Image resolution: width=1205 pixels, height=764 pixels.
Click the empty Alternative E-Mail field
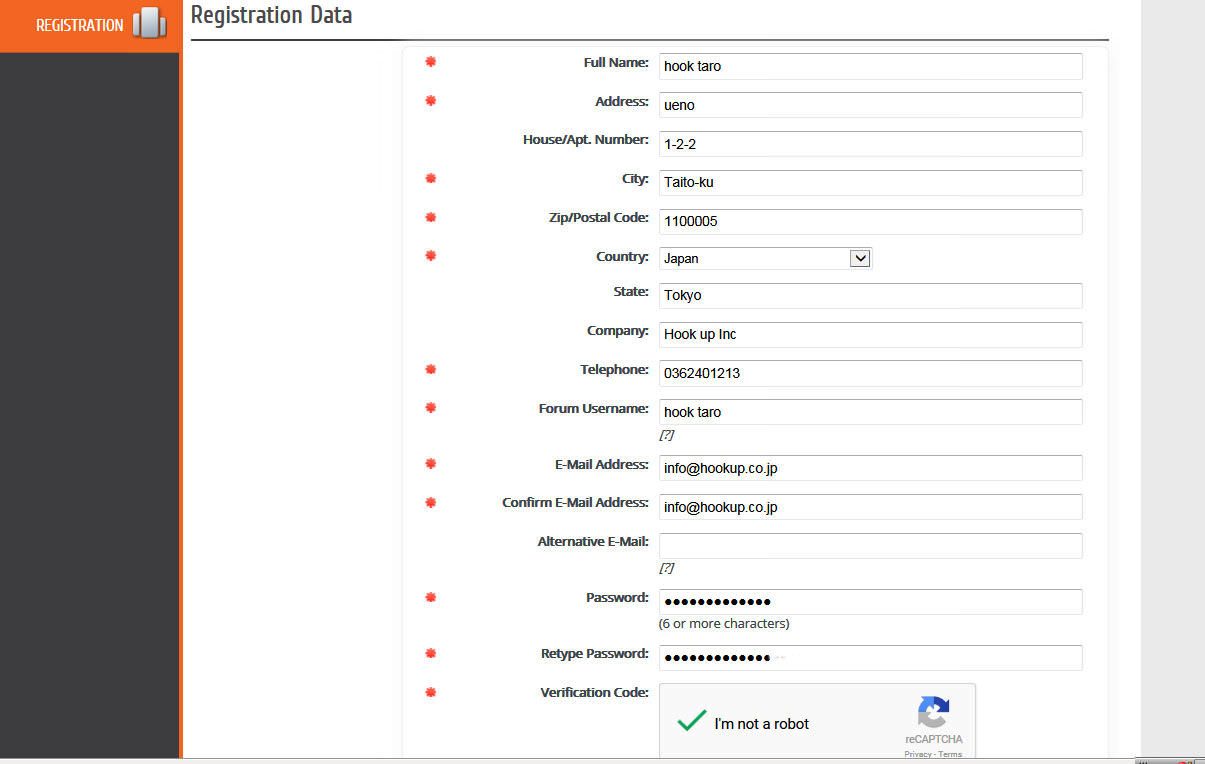[870, 546]
